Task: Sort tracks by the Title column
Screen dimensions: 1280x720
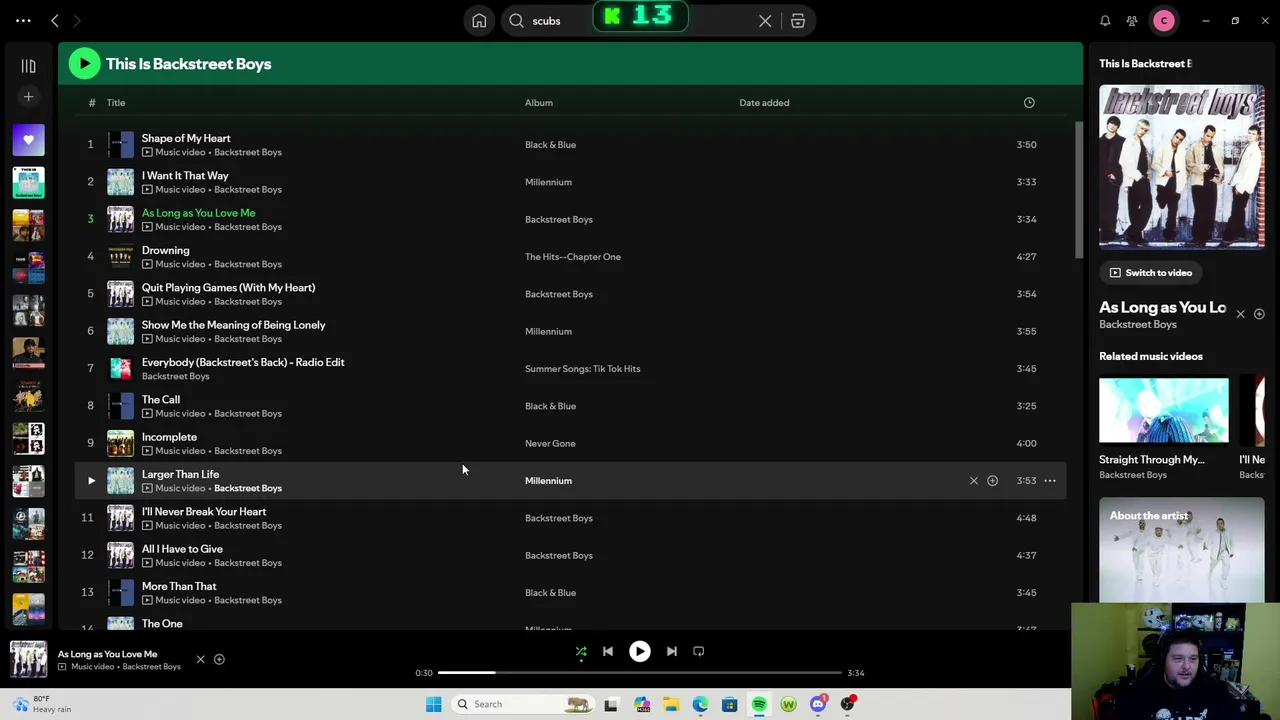Action: (116, 103)
